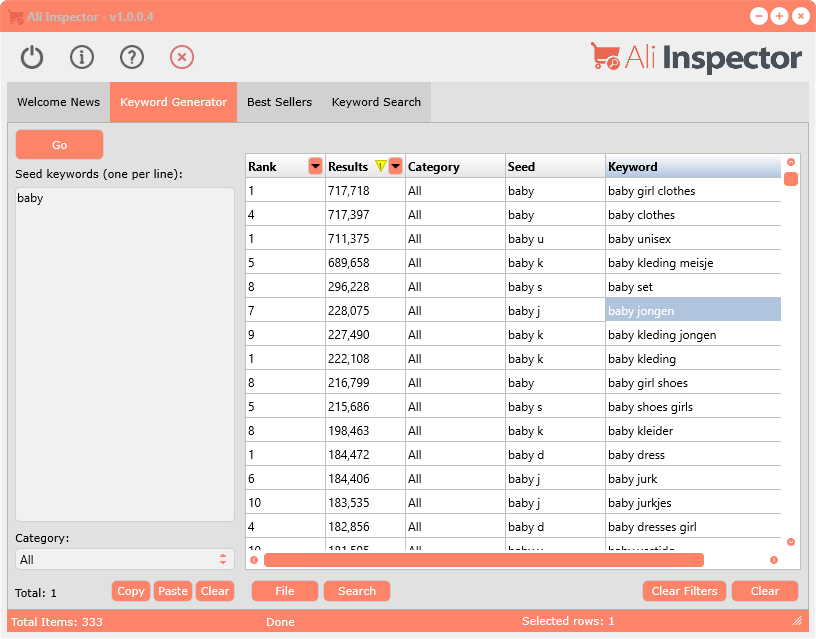This screenshot has height=639, width=816.
Task: Click the 296,228 results value
Action: [x=349, y=287]
